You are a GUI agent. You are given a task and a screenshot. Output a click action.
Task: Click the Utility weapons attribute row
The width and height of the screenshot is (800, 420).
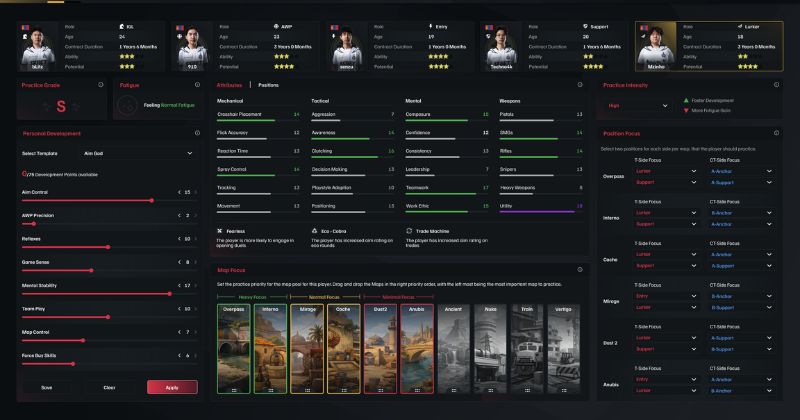tap(541, 208)
